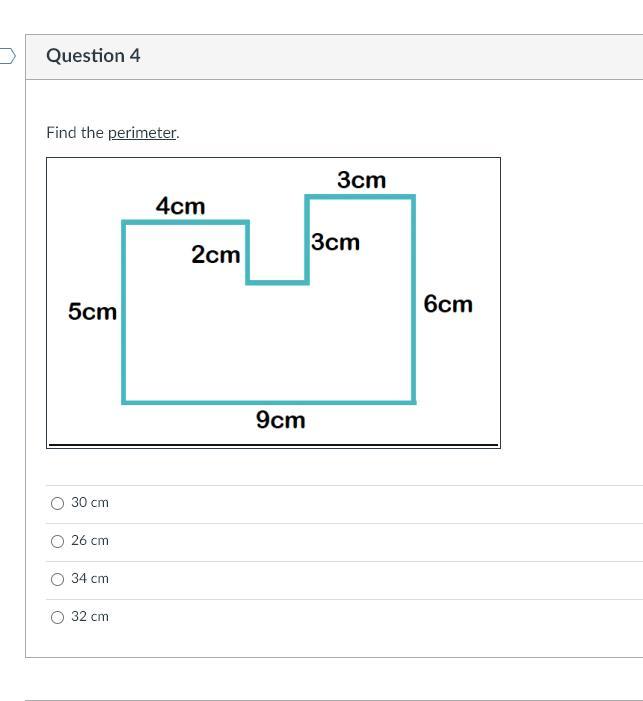Click the 6cm label right of the shape
This screenshot has height=701, width=643.
click(448, 304)
